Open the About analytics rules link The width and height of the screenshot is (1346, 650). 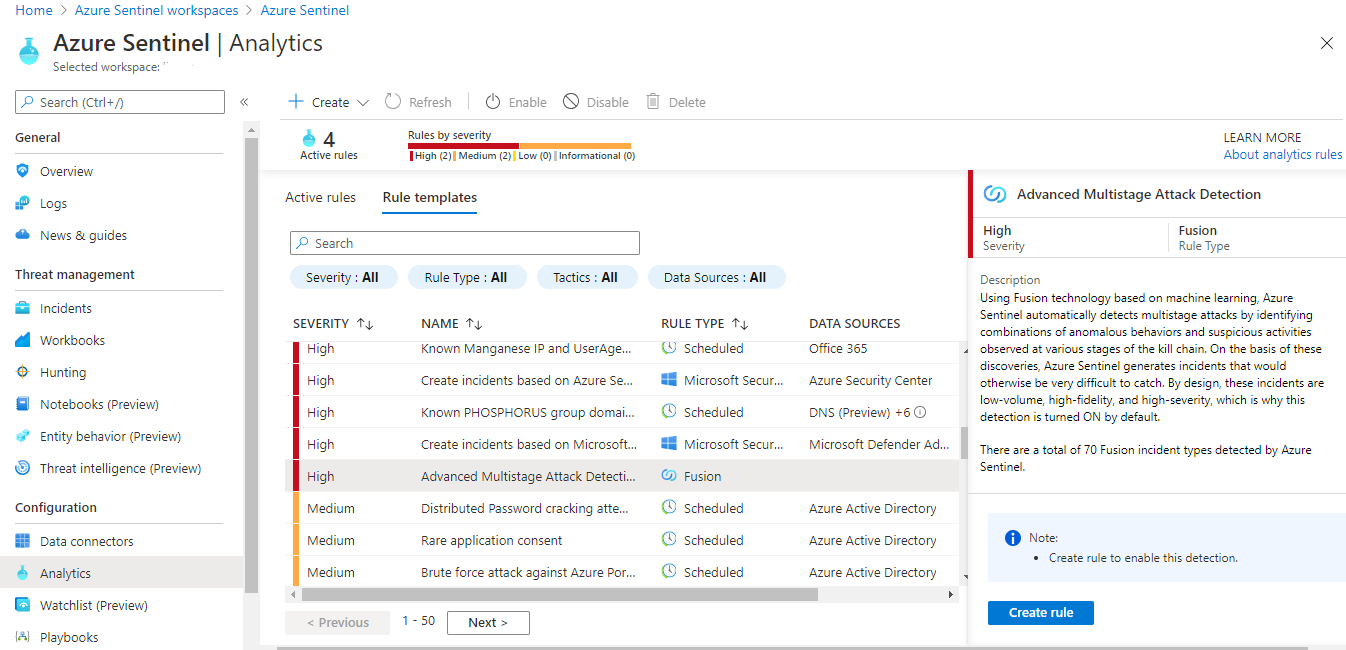click(x=1283, y=154)
